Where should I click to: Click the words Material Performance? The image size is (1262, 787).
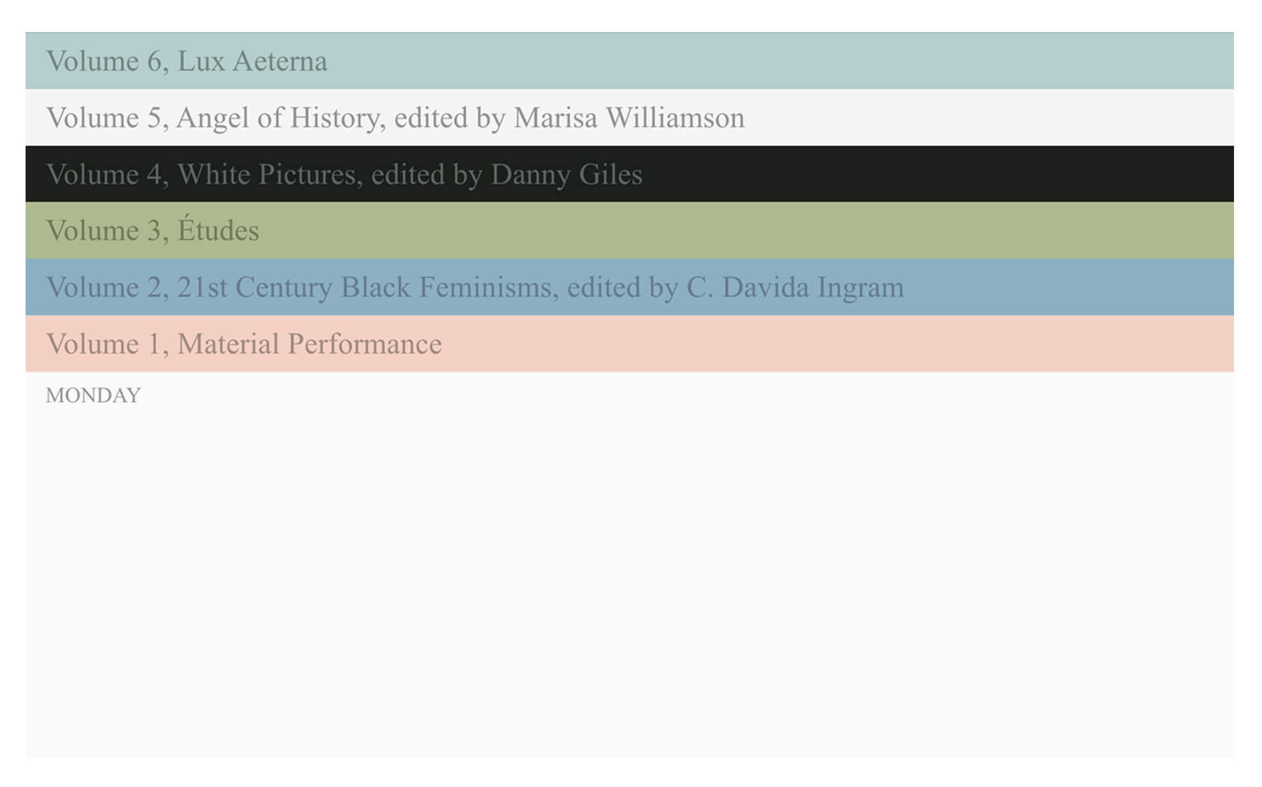309,344
